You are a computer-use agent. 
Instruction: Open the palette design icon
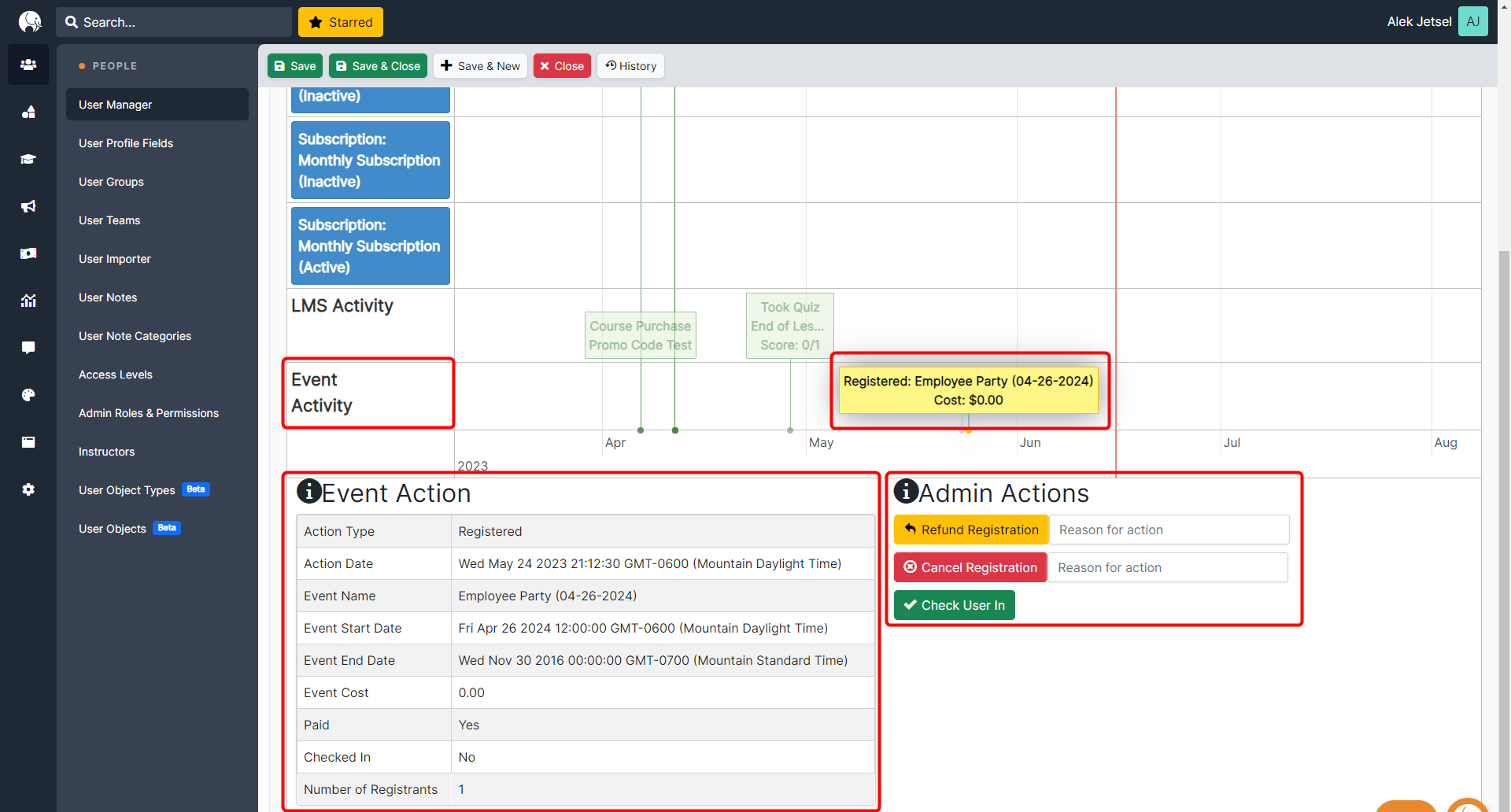click(x=28, y=395)
